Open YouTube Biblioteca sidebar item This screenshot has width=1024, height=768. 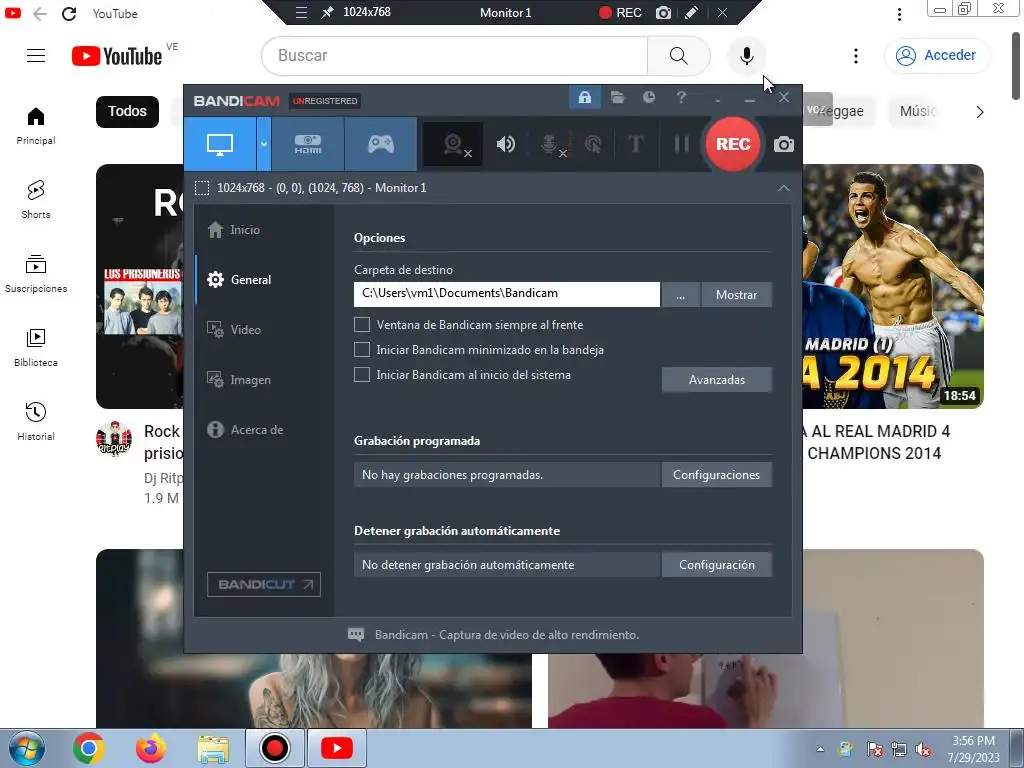[x=36, y=348]
